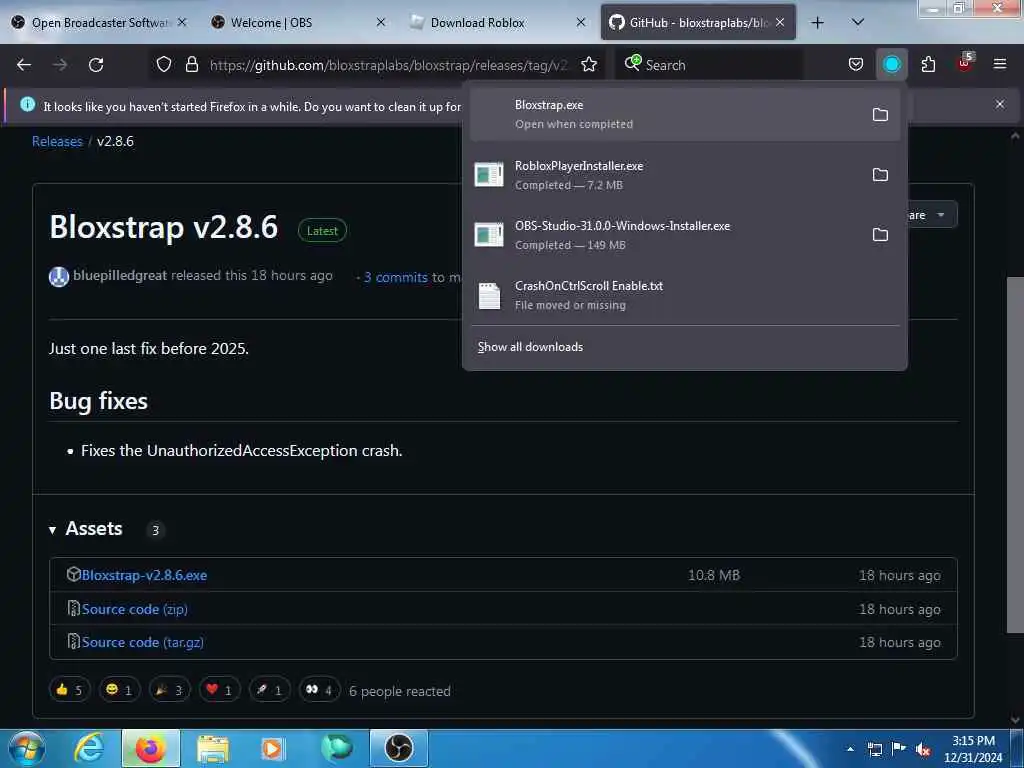This screenshot has width=1024, height=768.
Task: Open the list all tabs dropdown
Action: 858,22
